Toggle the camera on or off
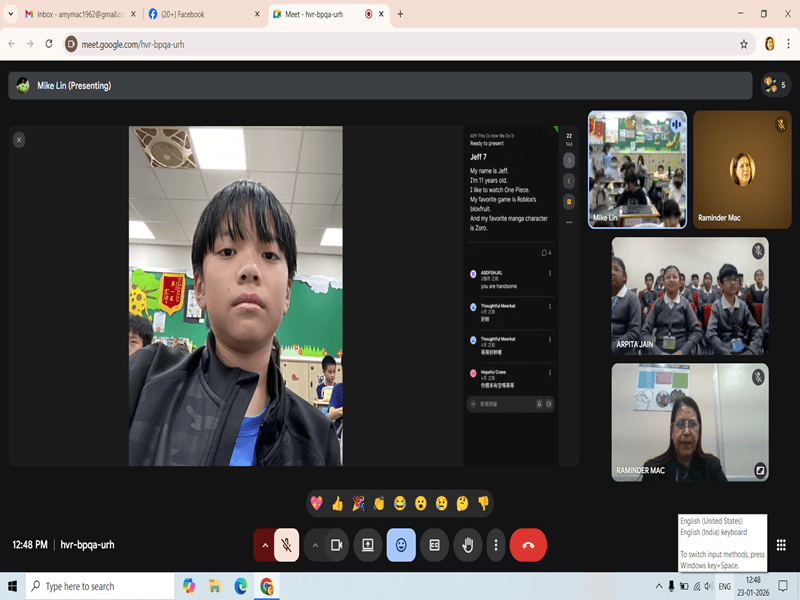The width and height of the screenshot is (800, 600). point(337,545)
